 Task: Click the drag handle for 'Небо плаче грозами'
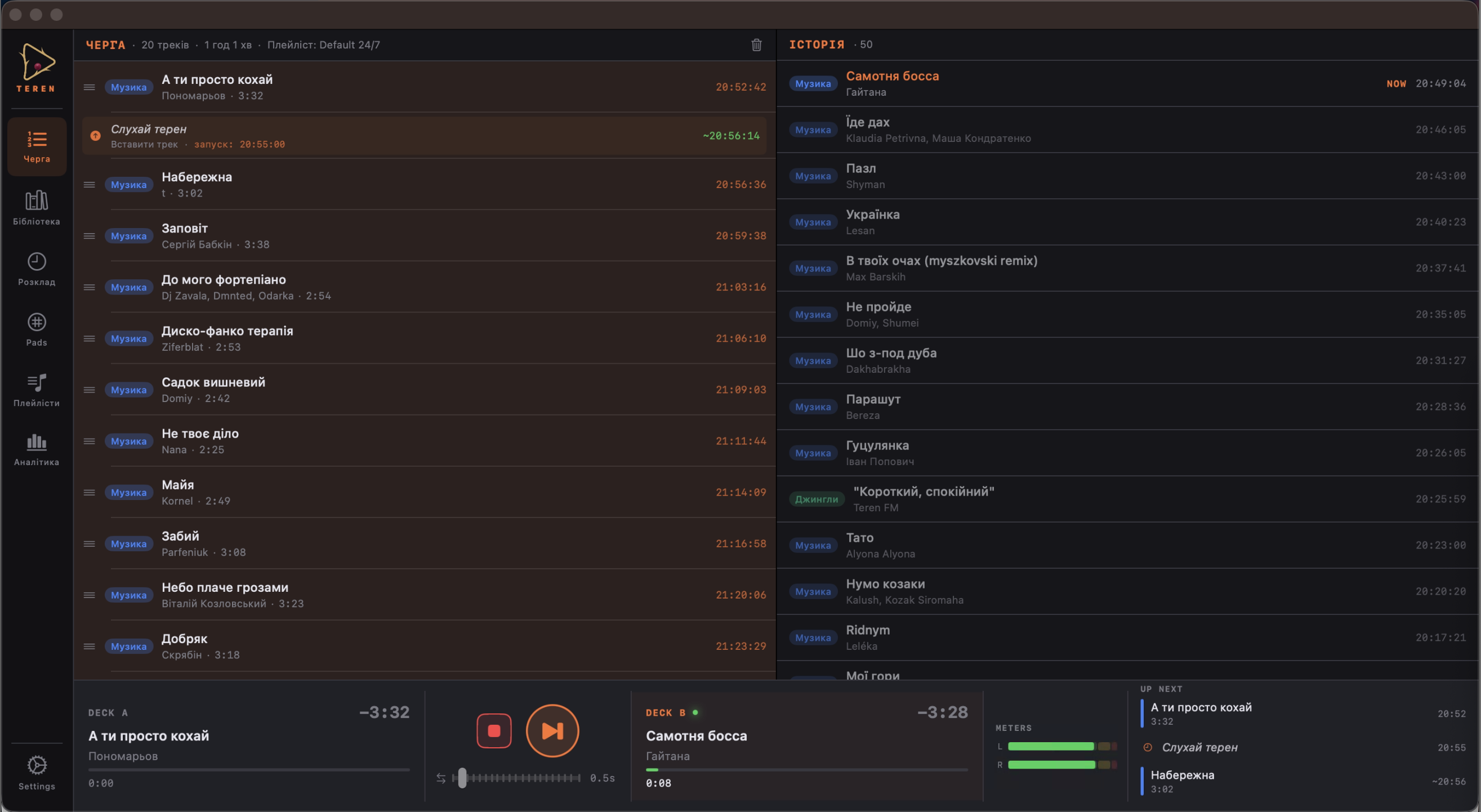point(89,595)
